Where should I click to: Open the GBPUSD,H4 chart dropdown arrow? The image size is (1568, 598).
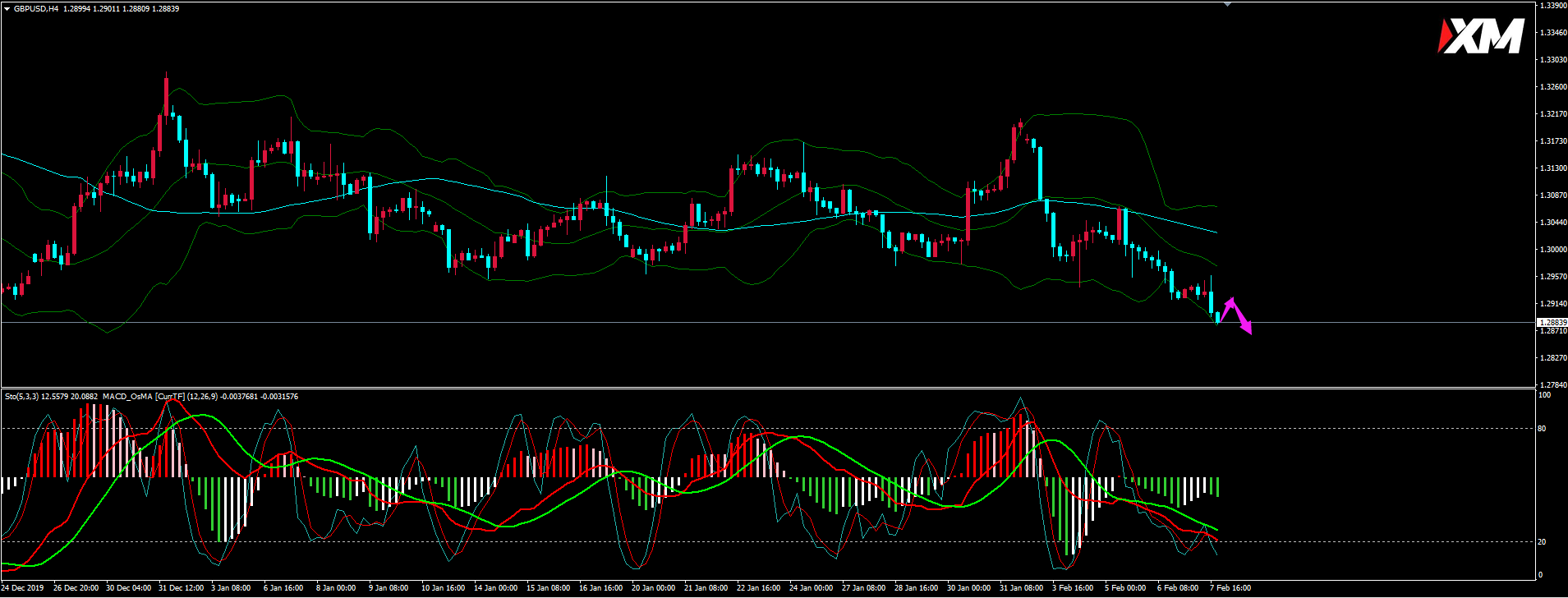tap(7, 9)
